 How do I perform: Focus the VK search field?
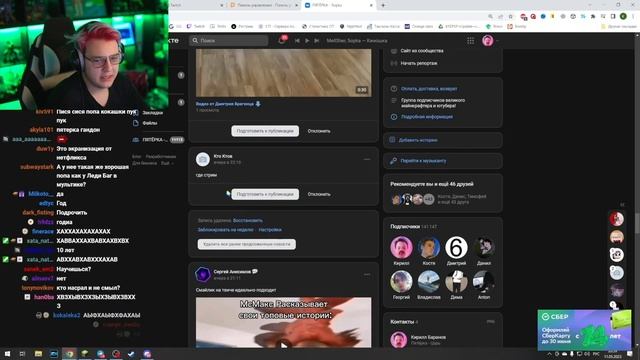point(229,40)
